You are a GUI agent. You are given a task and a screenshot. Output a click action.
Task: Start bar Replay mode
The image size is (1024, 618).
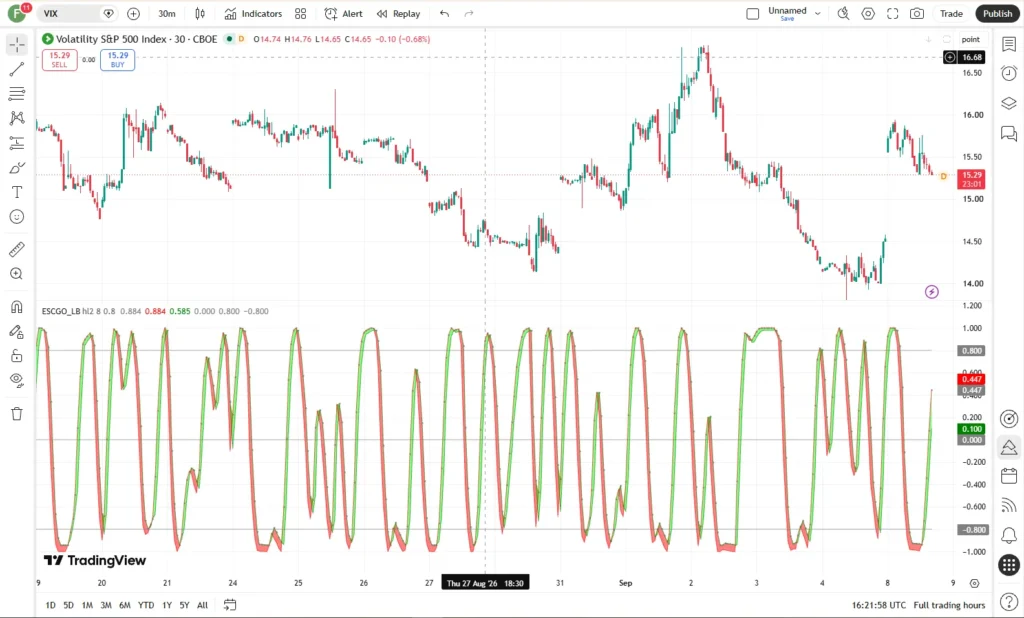pyautogui.click(x=398, y=14)
